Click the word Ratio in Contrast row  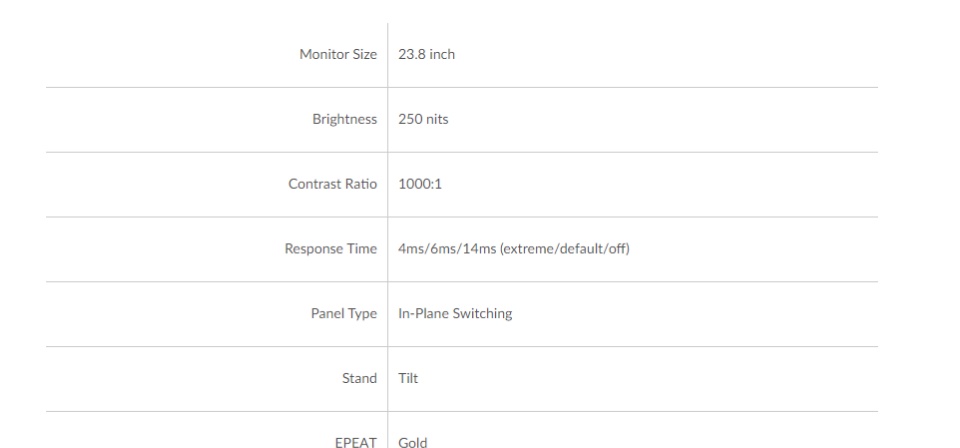pos(361,184)
